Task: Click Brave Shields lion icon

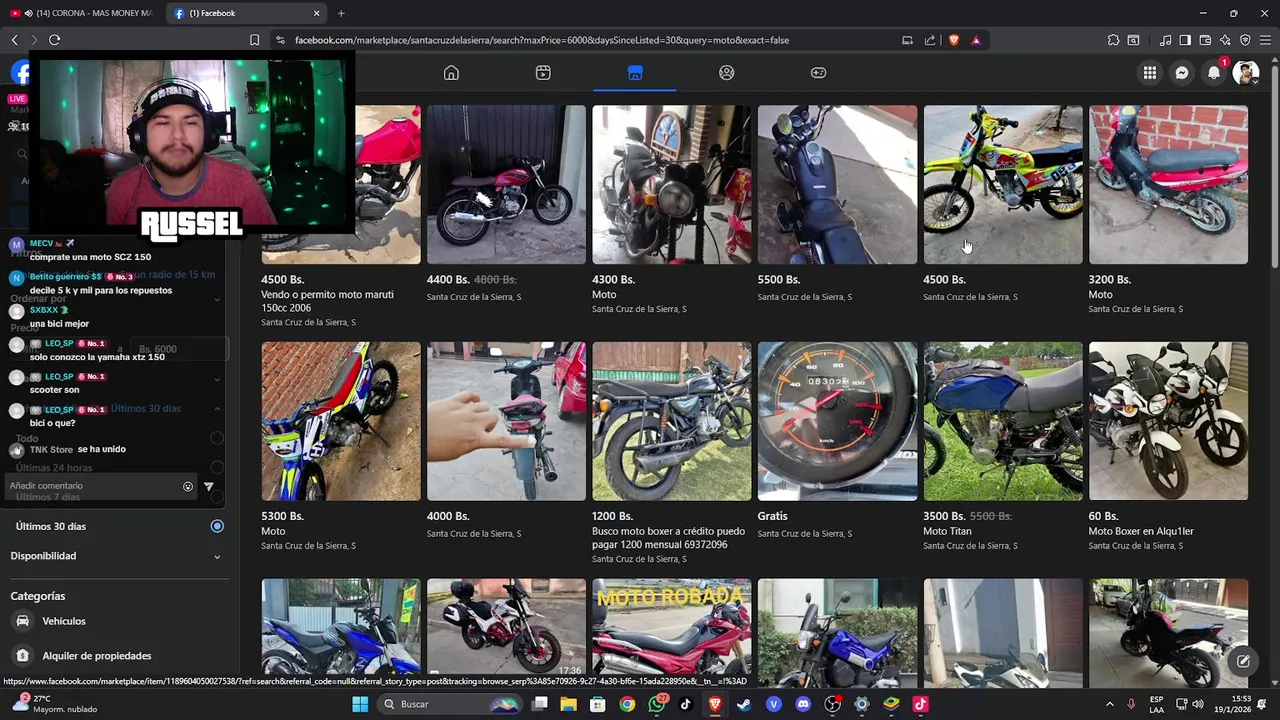Action: pos(954,40)
